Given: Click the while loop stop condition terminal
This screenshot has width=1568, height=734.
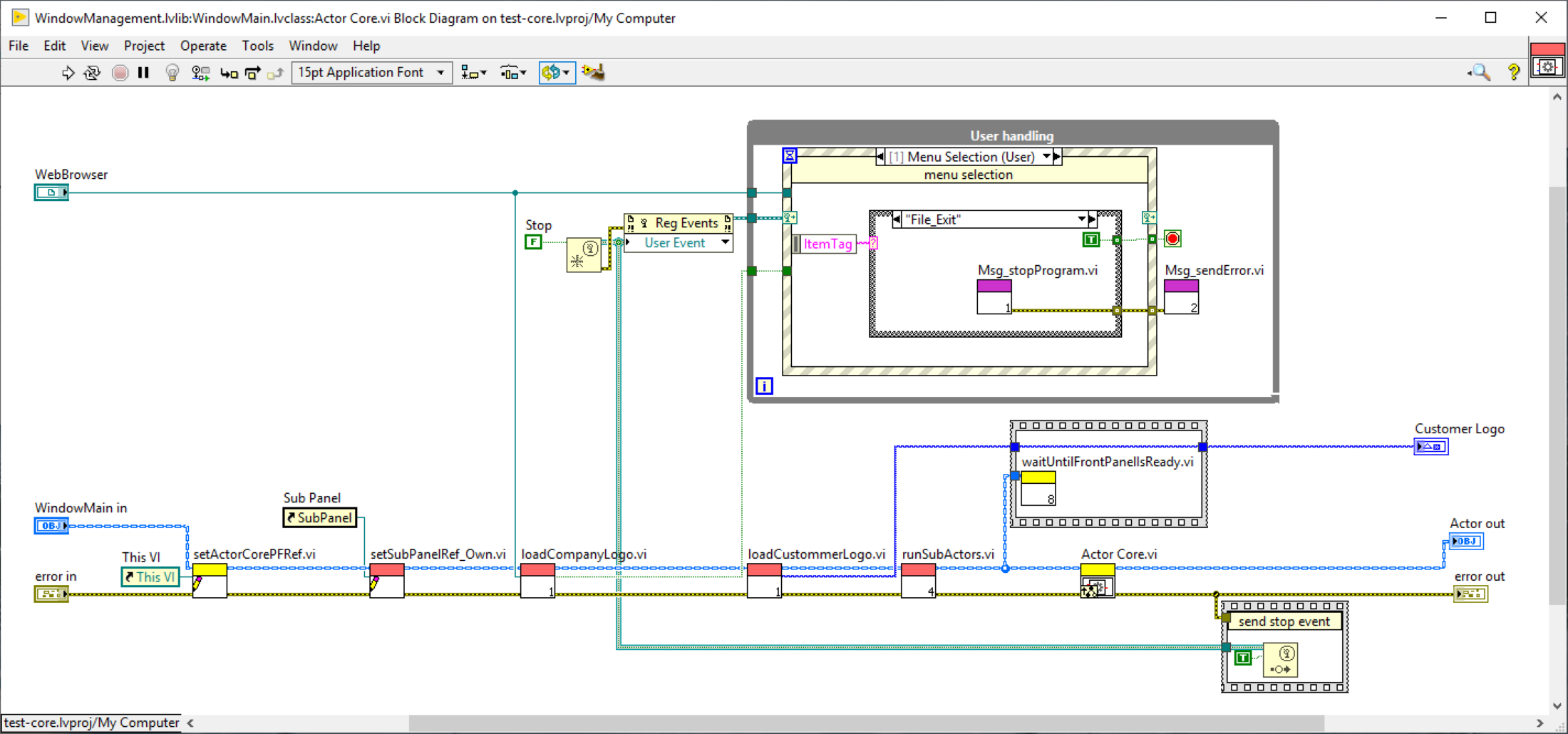Looking at the screenshot, I should click(x=1172, y=239).
